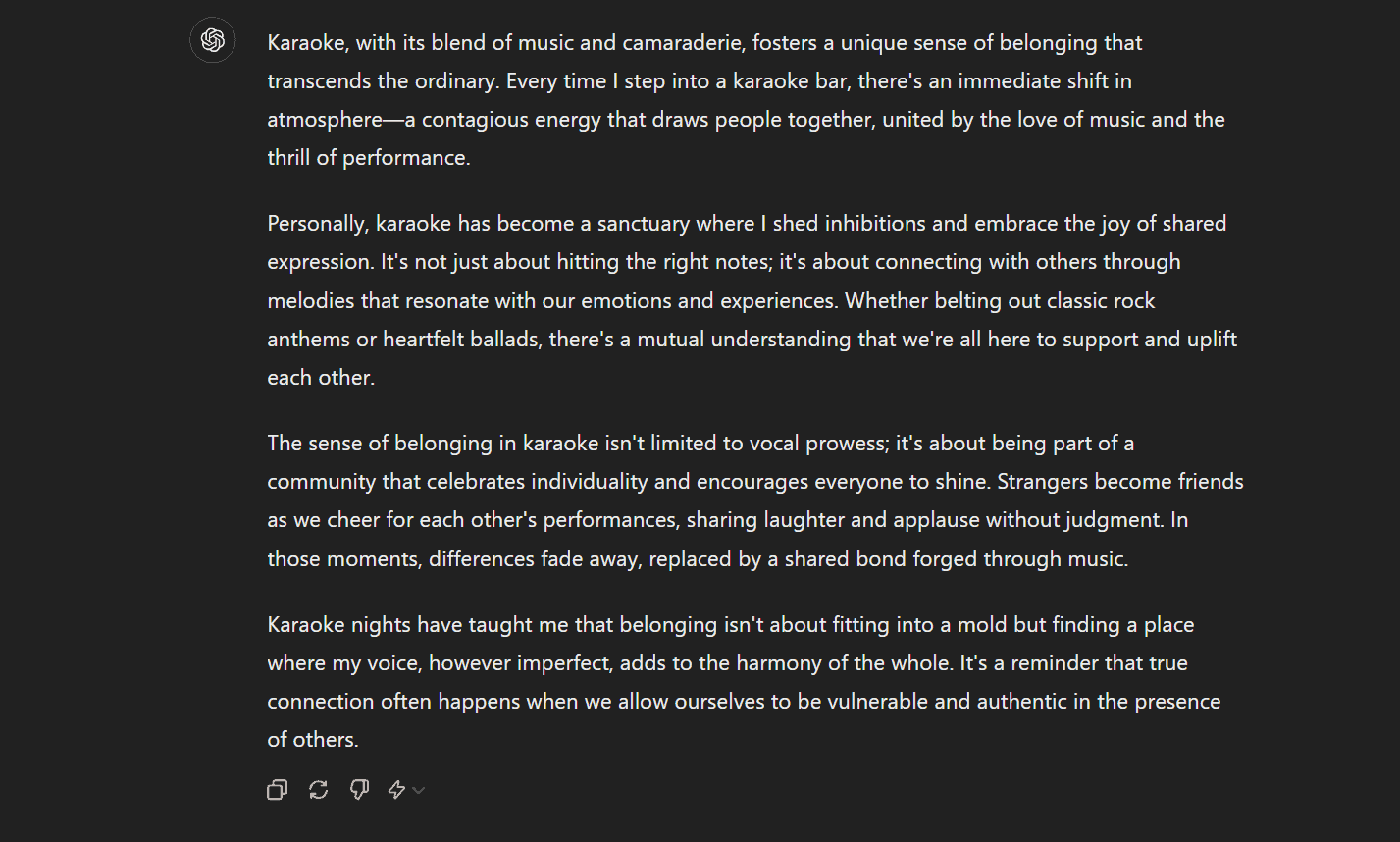This screenshot has width=1400, height=842.
Task: Click the word 'atmosphere' beginning the third line
Action: tap(325, 120)
